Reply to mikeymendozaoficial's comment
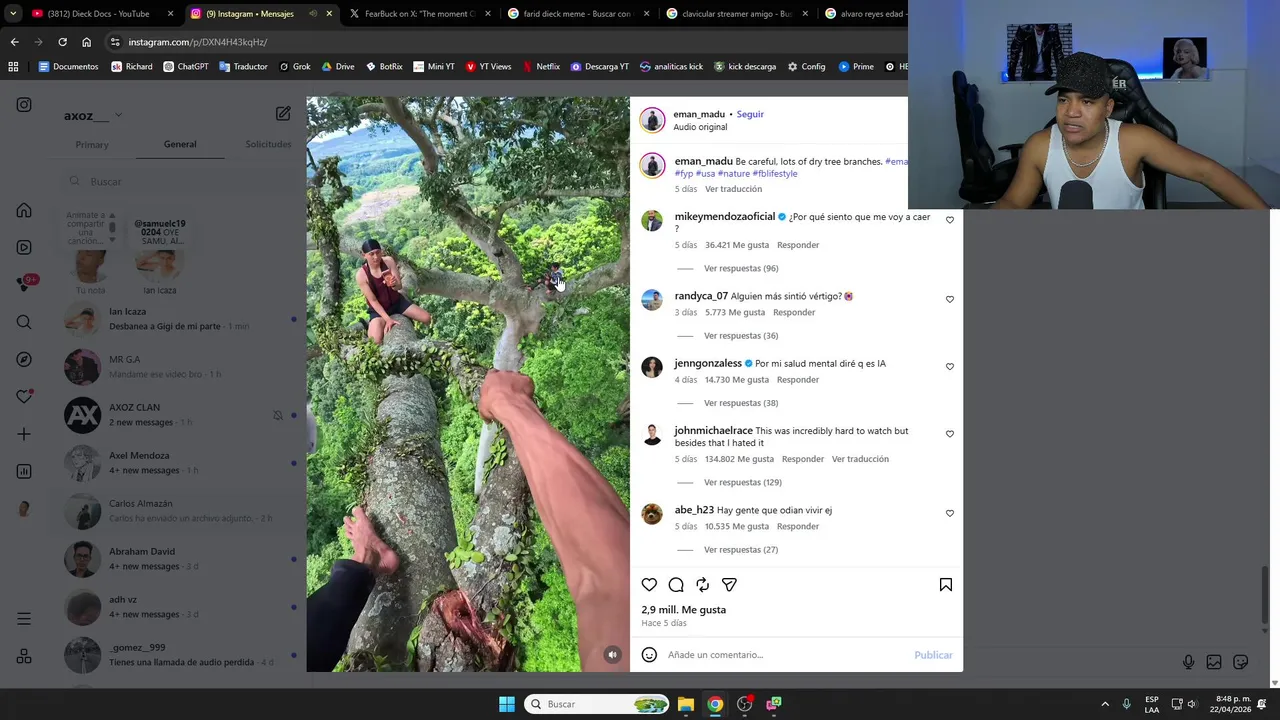 (798, 245)
